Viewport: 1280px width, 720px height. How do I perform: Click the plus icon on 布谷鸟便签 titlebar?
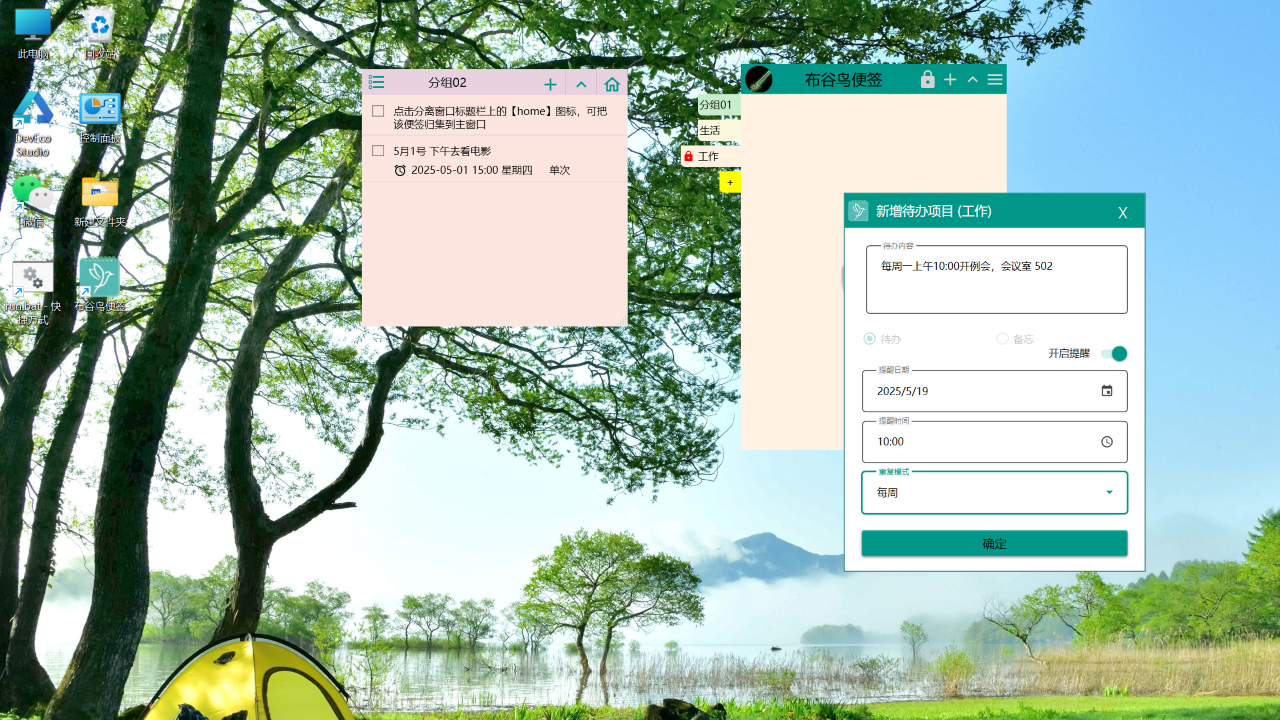click(949, 79)
